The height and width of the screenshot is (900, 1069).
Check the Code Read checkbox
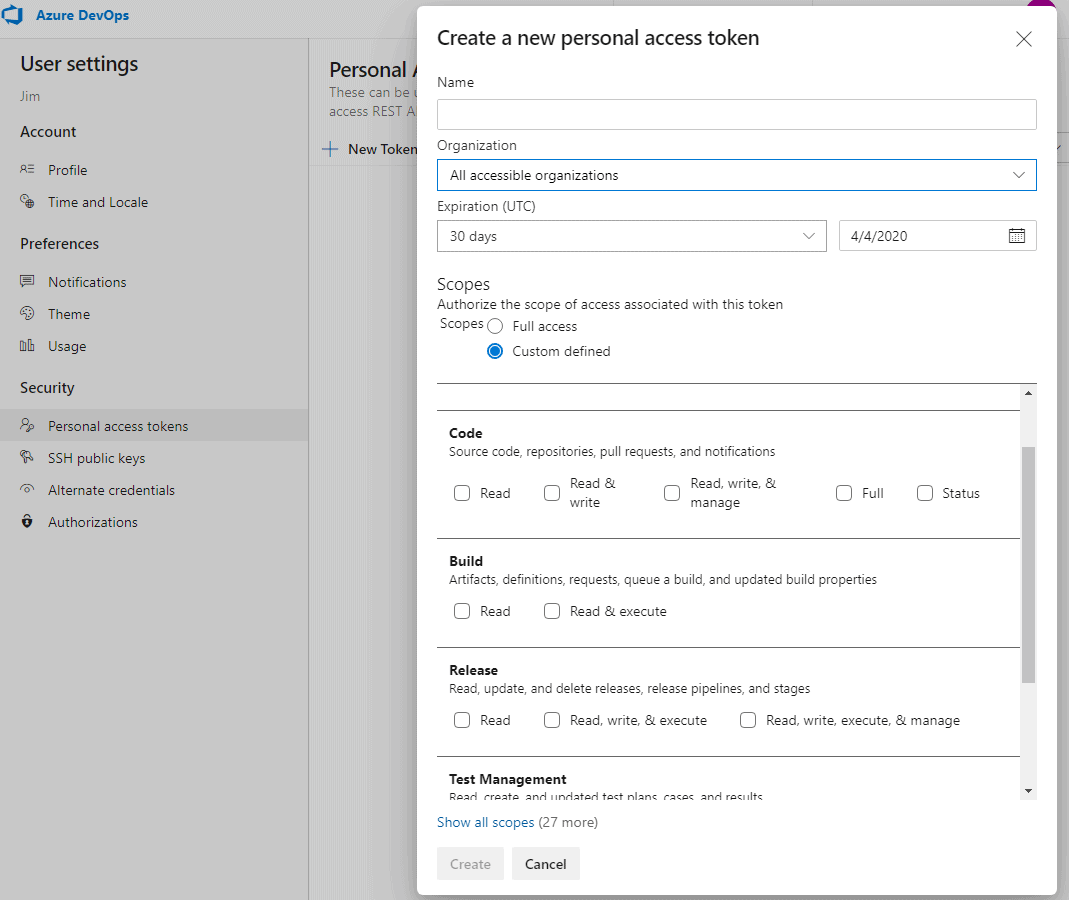(462, 493)
